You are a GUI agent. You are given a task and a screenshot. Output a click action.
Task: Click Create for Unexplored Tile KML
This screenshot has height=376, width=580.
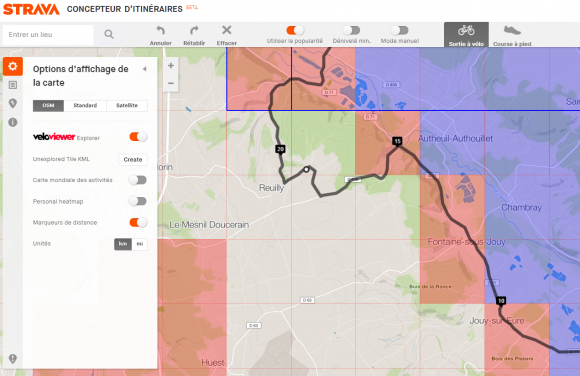coord(133,160)
